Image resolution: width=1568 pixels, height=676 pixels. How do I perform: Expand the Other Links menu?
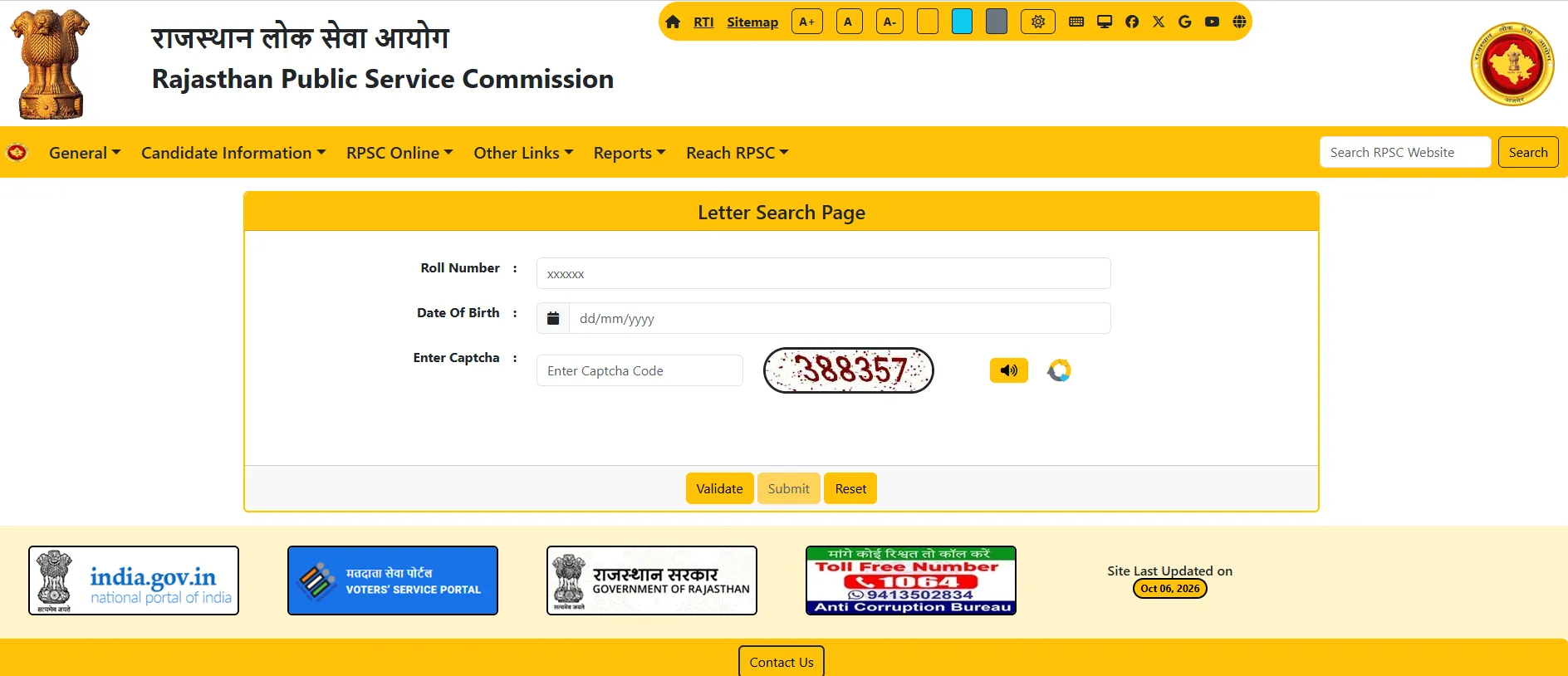point(523,153)
